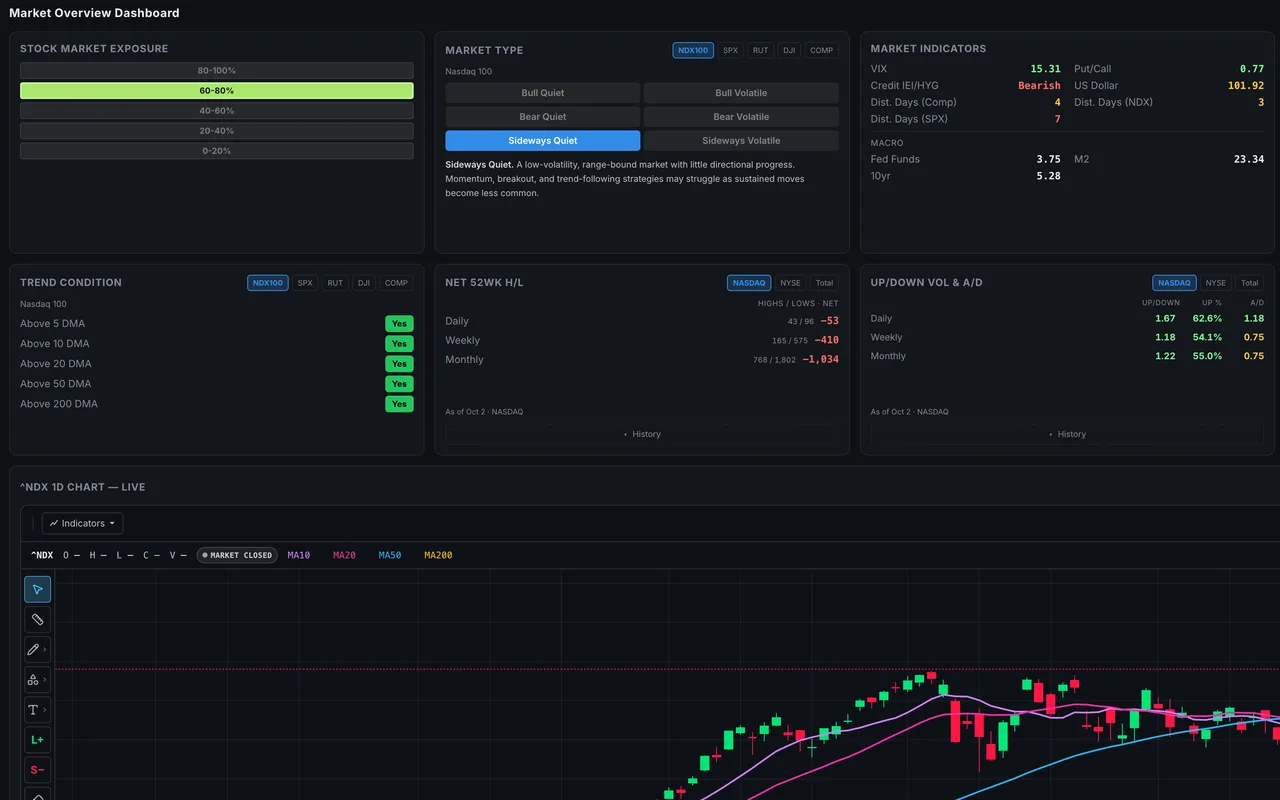The height and width of the screenshot is (800, 1280).
Task: Select the 40-60% exposure level
Action: click(217, 111)
